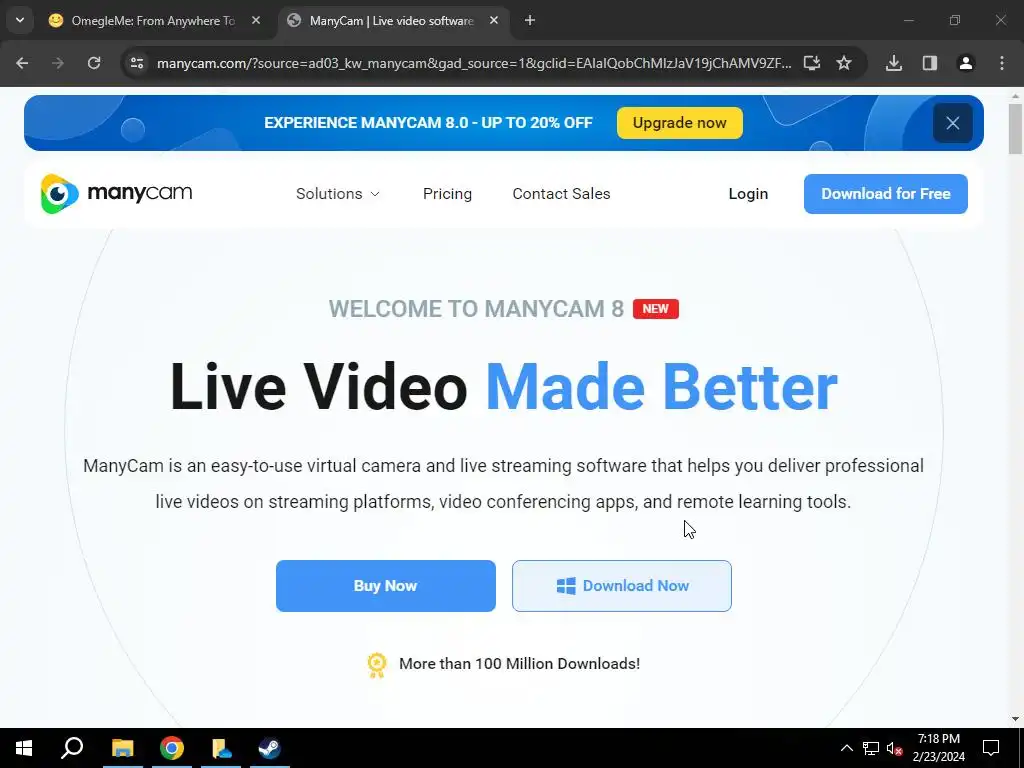Screen dimensions: 1024x768
Task: Expand the Solutions dropdown menu
Action: tap(338, 194)
